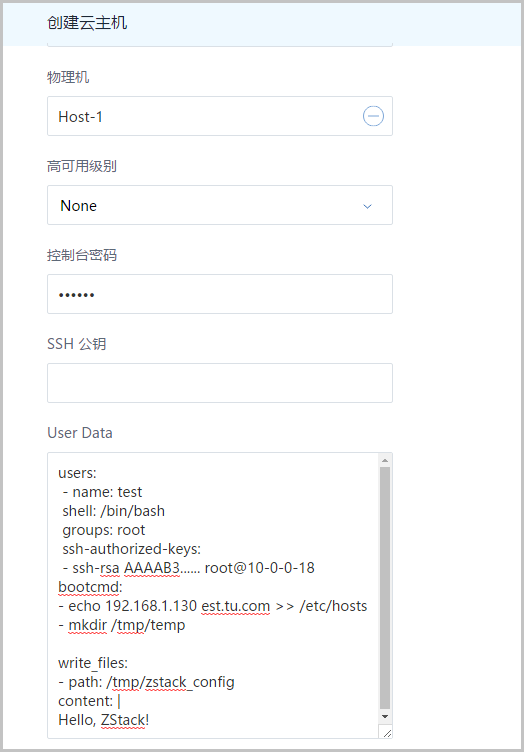Click the Host-1 物理机 field
The image size is (524, 752).
(220, 116)
